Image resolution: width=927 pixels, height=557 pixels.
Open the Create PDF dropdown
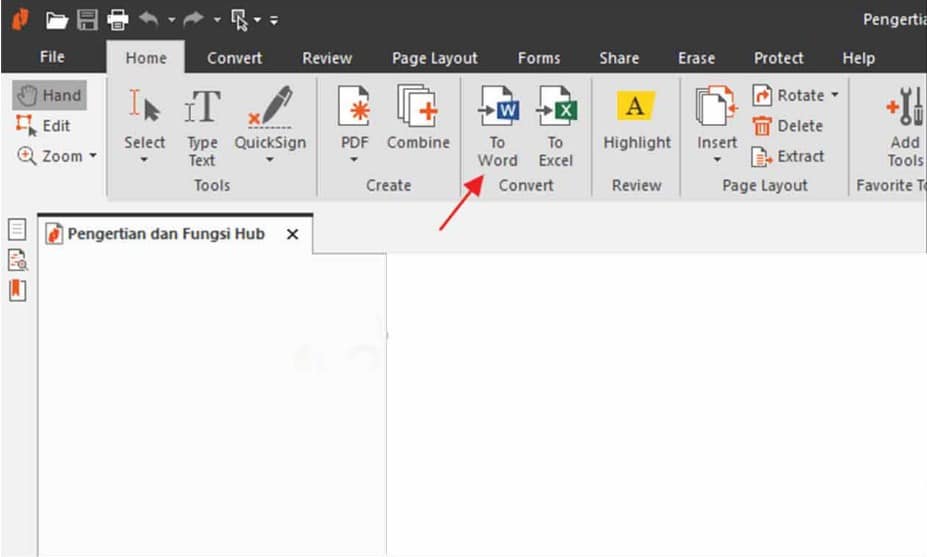coord(354,160)
